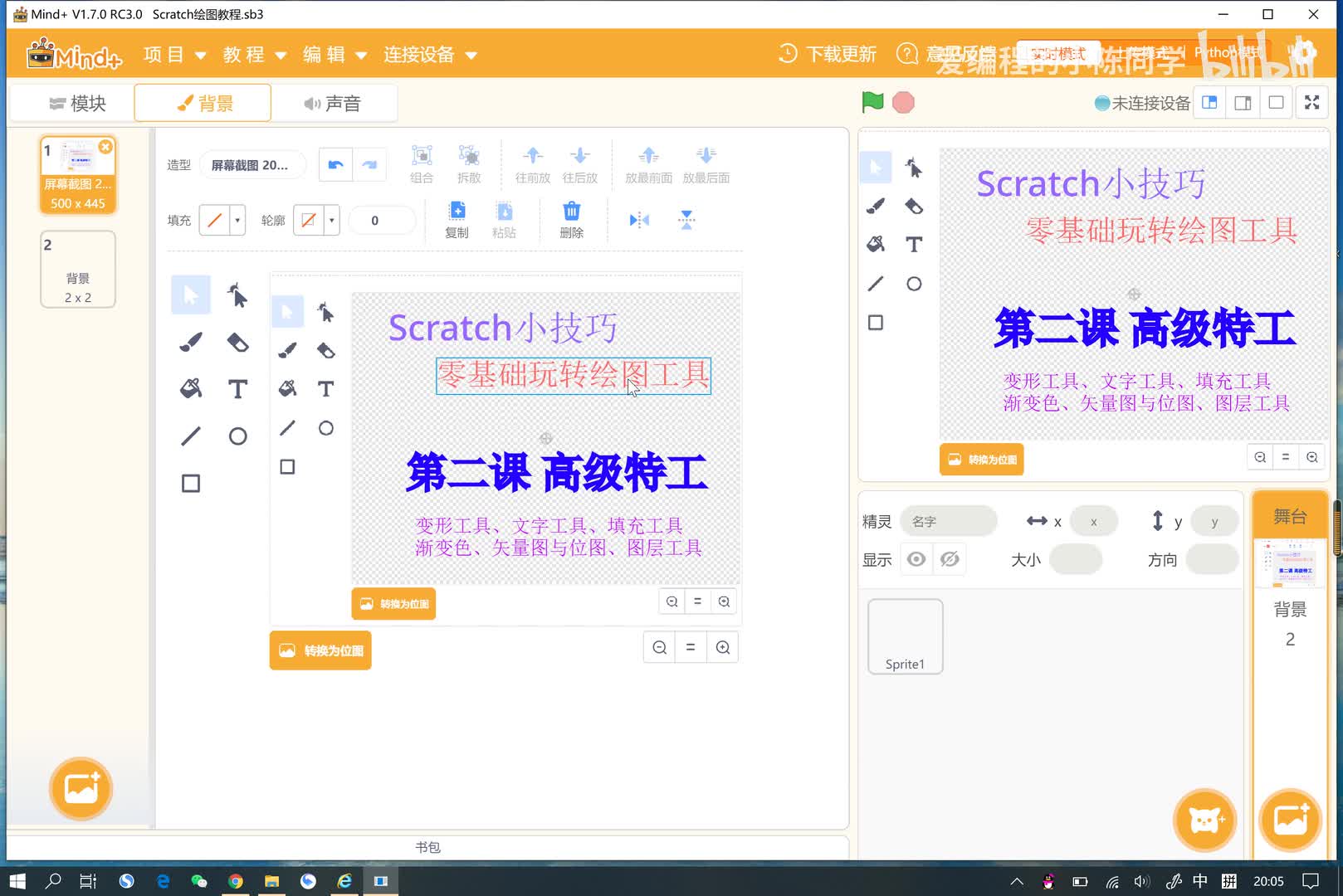Switch to the 模块 tab

[x=78, y=103]
